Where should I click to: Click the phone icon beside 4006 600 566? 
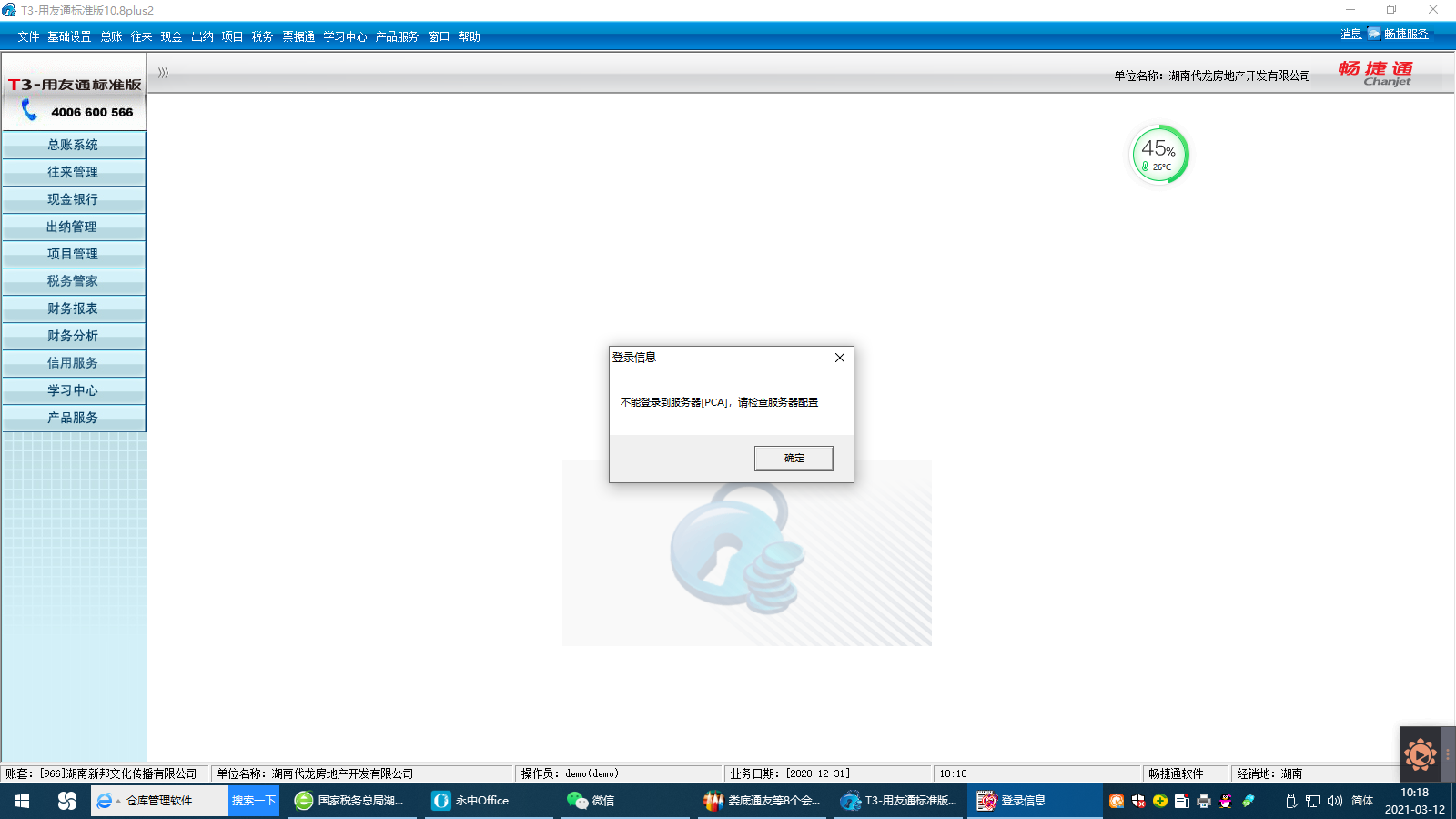pos(29,111)
